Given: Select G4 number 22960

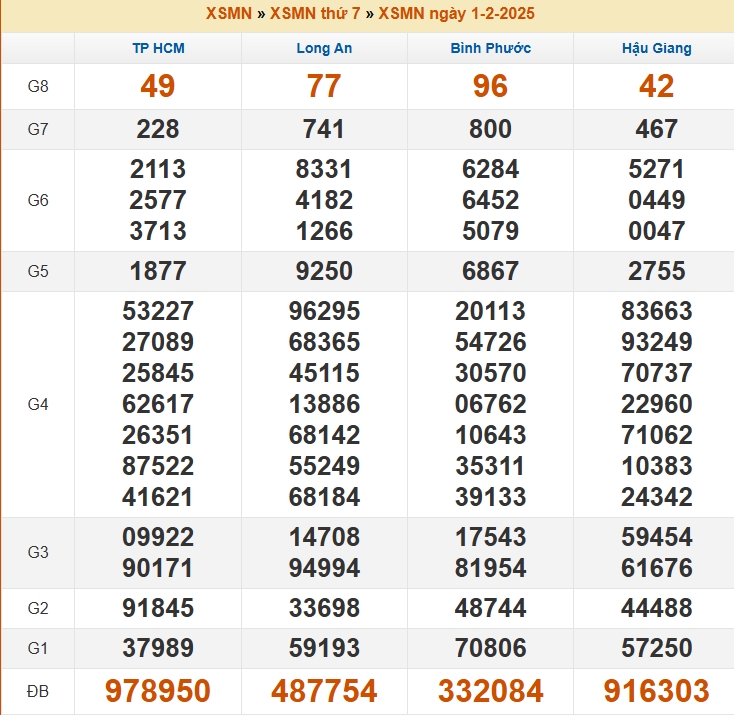Looking at the screenshot, I should [656, 404].
